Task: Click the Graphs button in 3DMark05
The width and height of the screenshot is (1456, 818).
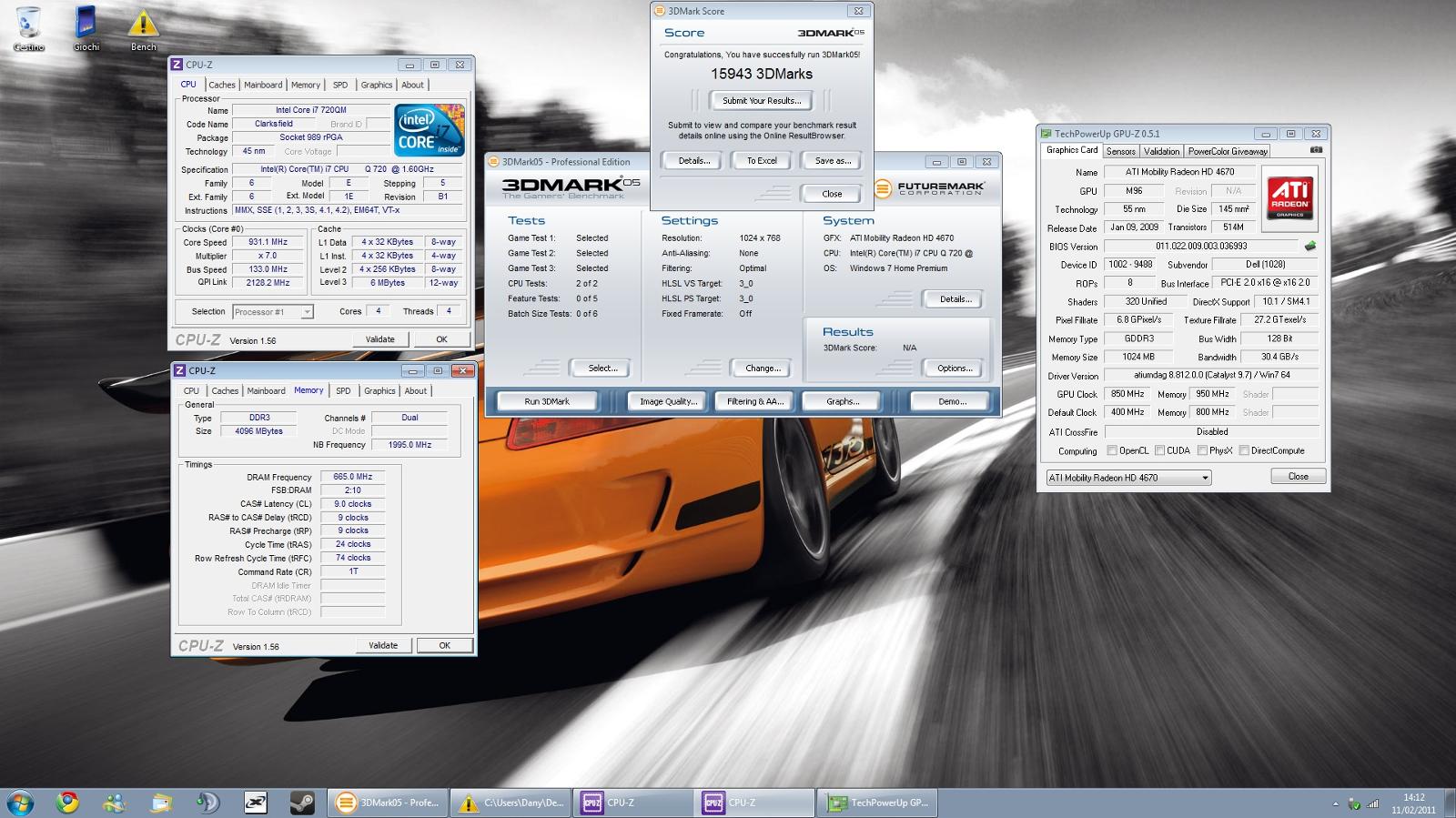Action: (x=843, y=401)
